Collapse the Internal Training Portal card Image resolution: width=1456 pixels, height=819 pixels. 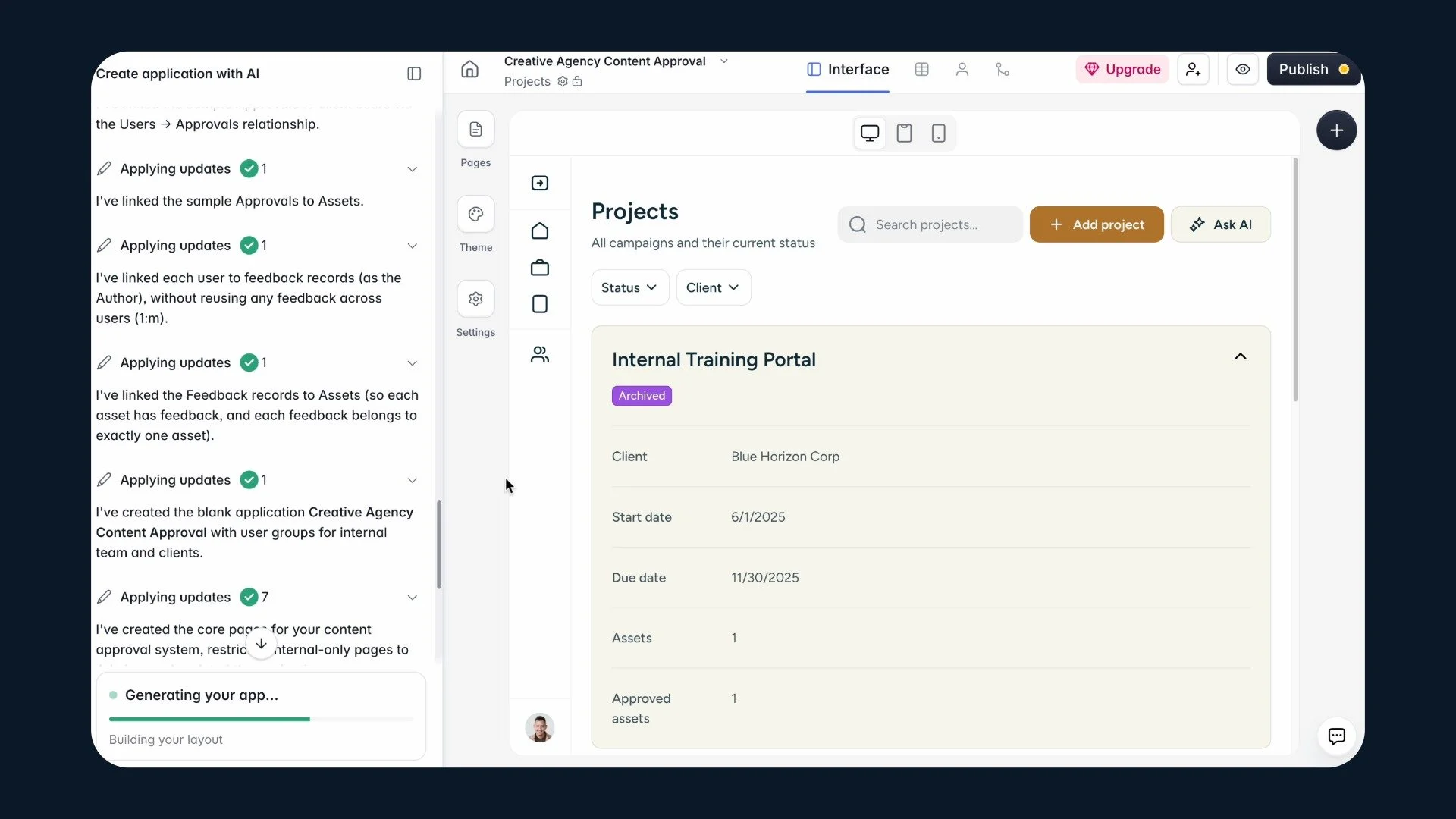[1240, 356]
